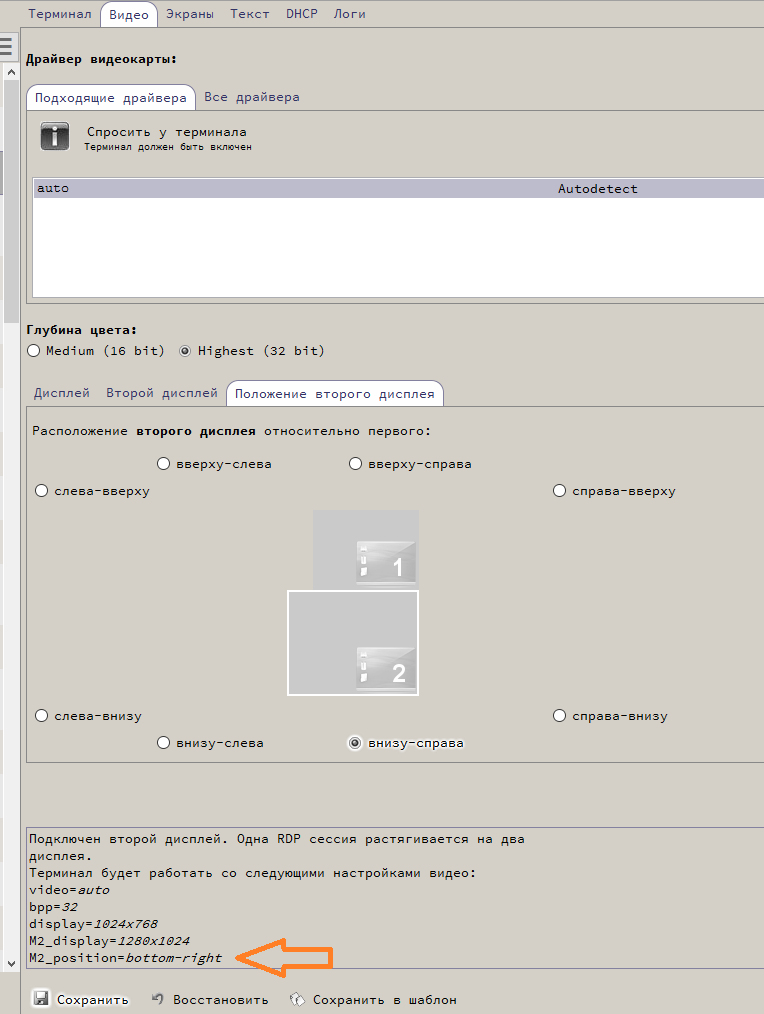The height and width of the screenshot is (1014, 764).
Task: Click the floppy disk Сохранить icon
Action: [x=41, y=998]
